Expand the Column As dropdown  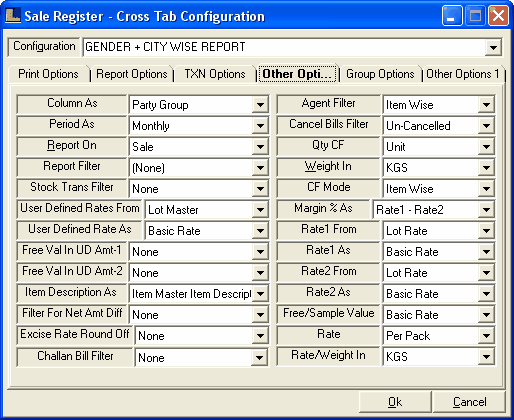pyautogui.click(x=260, y=105)
